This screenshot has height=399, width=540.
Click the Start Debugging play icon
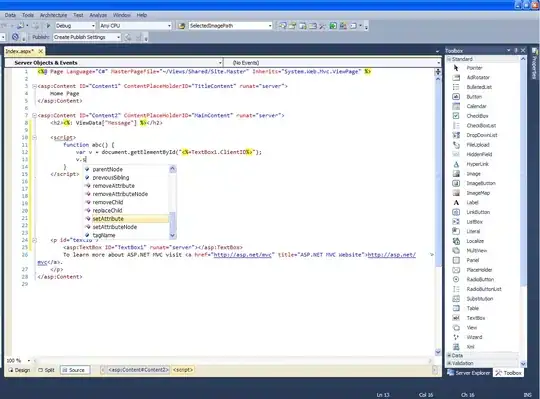click(x=48, y=26)
